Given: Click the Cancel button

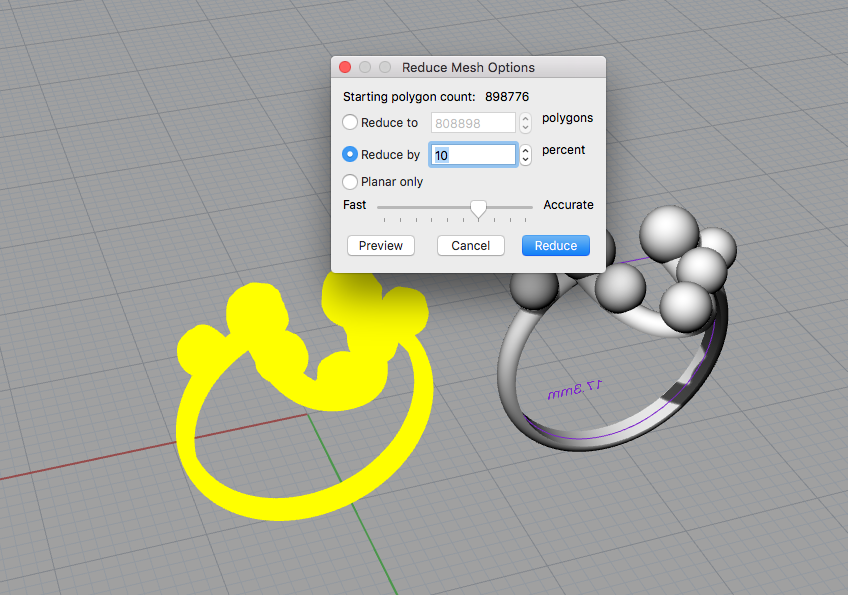Looking at the screenshot, I should pyautogui.click(x=471, y=246).
